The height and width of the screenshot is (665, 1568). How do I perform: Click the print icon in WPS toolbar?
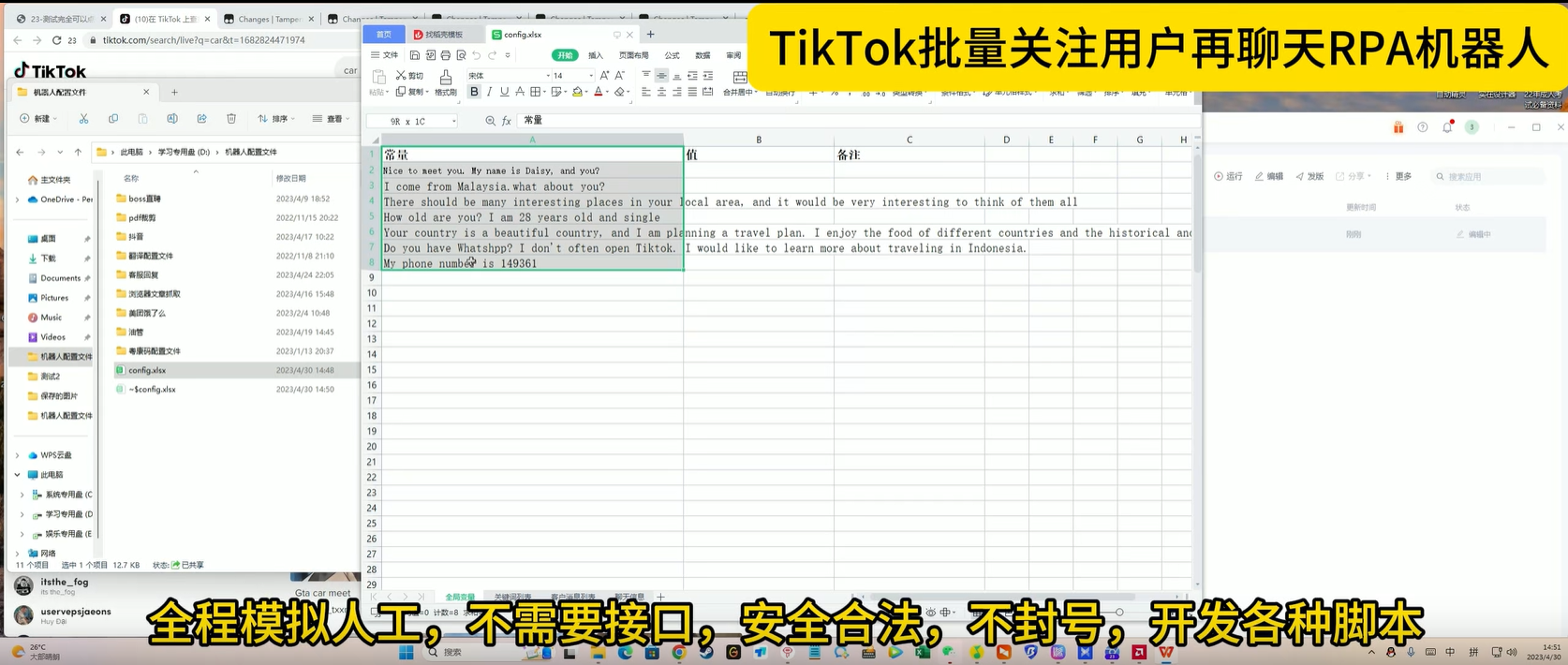click(x=445, y=55)
